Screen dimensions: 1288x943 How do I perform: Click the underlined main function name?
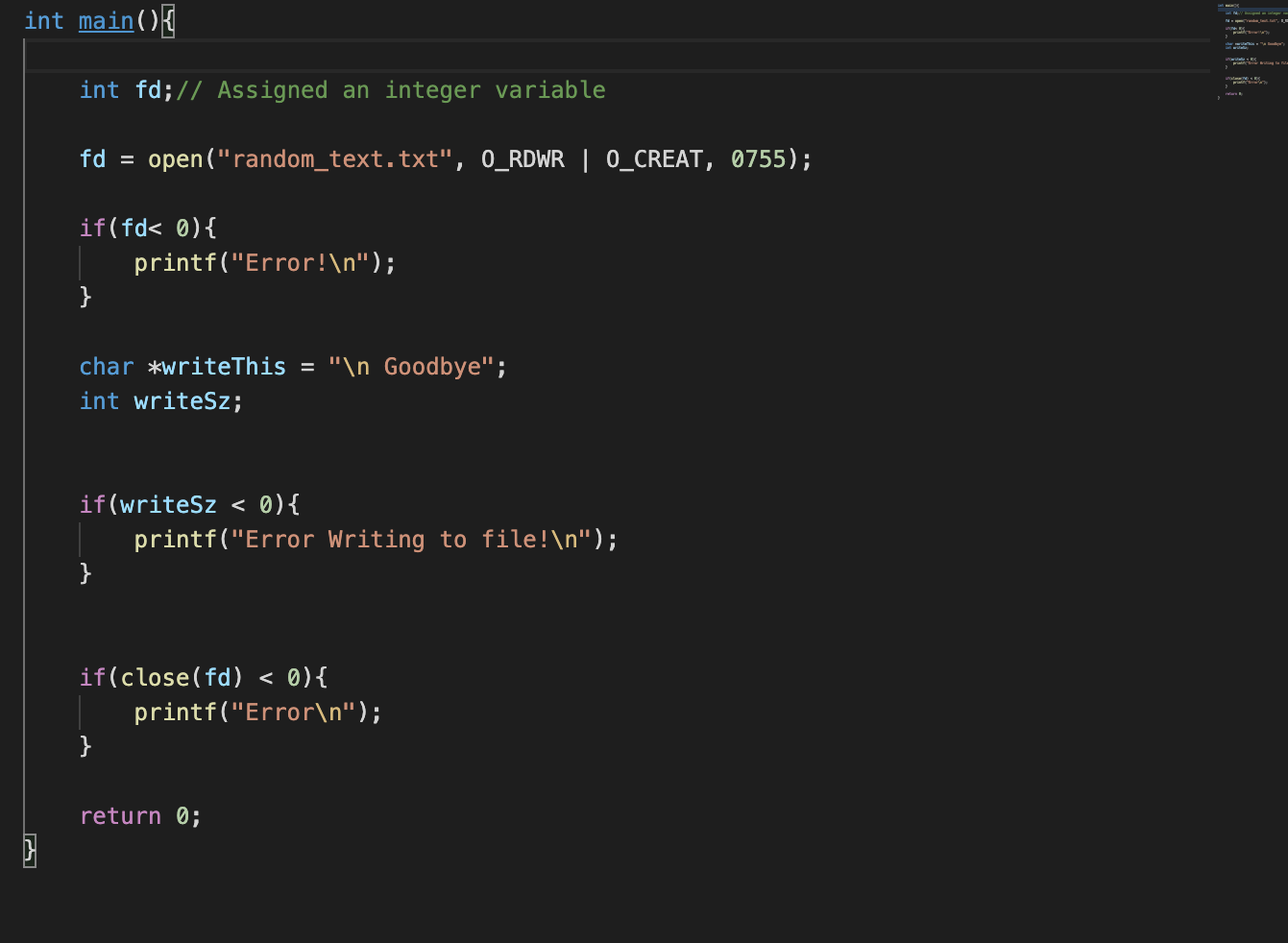click(105, 20)
